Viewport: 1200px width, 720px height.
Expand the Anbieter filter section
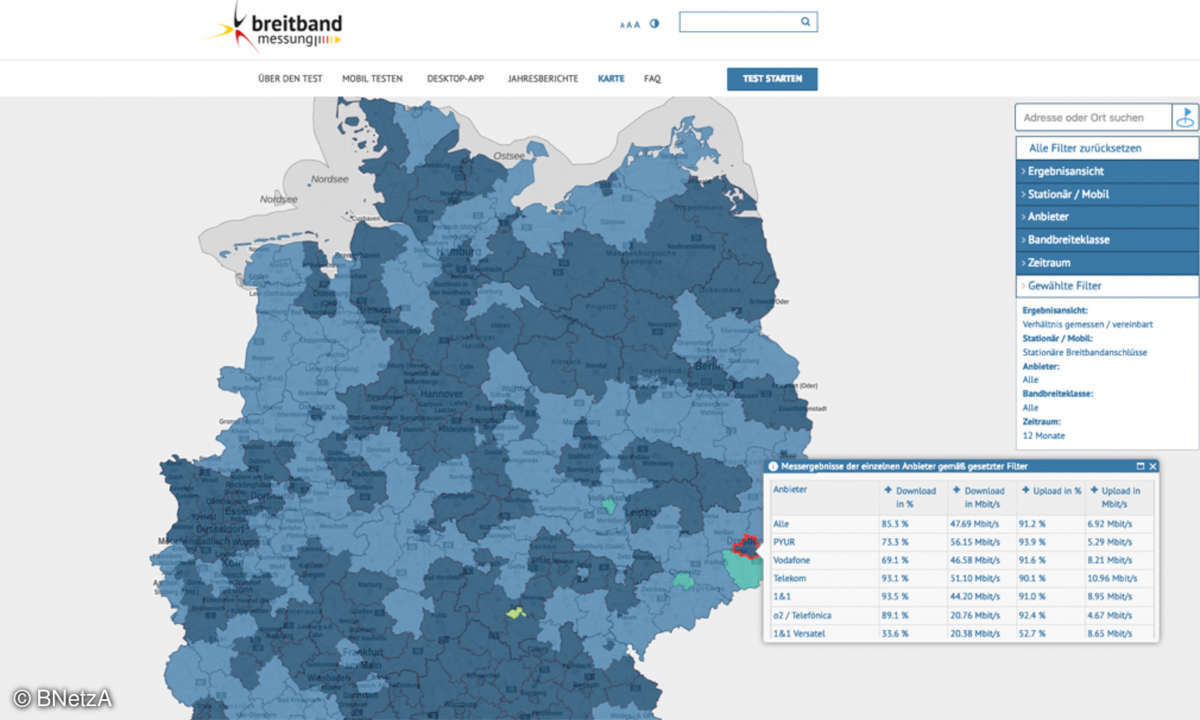(x=1107, y=217)
